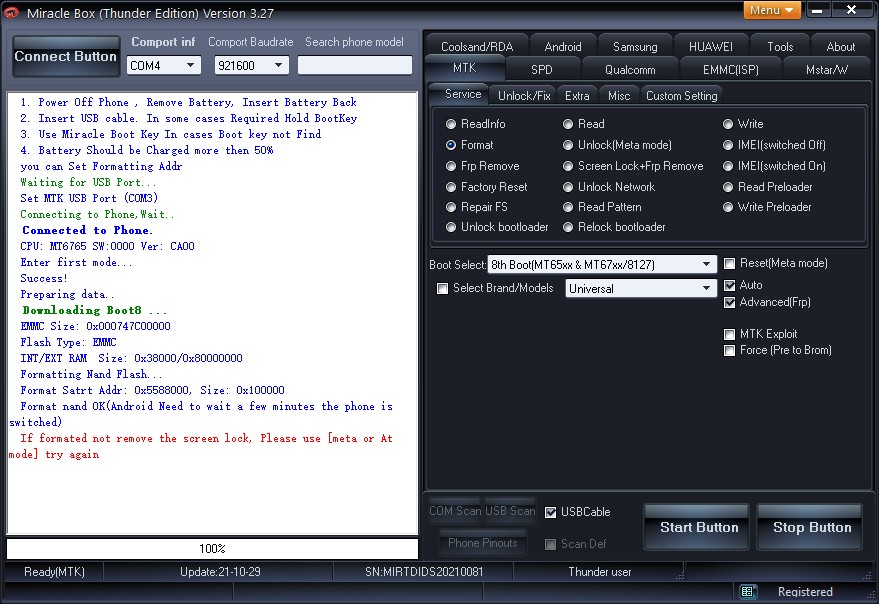Open the Mstar/W tab
This screenshot has width=879, height=604.
pyautogui.click(x=826, y=70)
